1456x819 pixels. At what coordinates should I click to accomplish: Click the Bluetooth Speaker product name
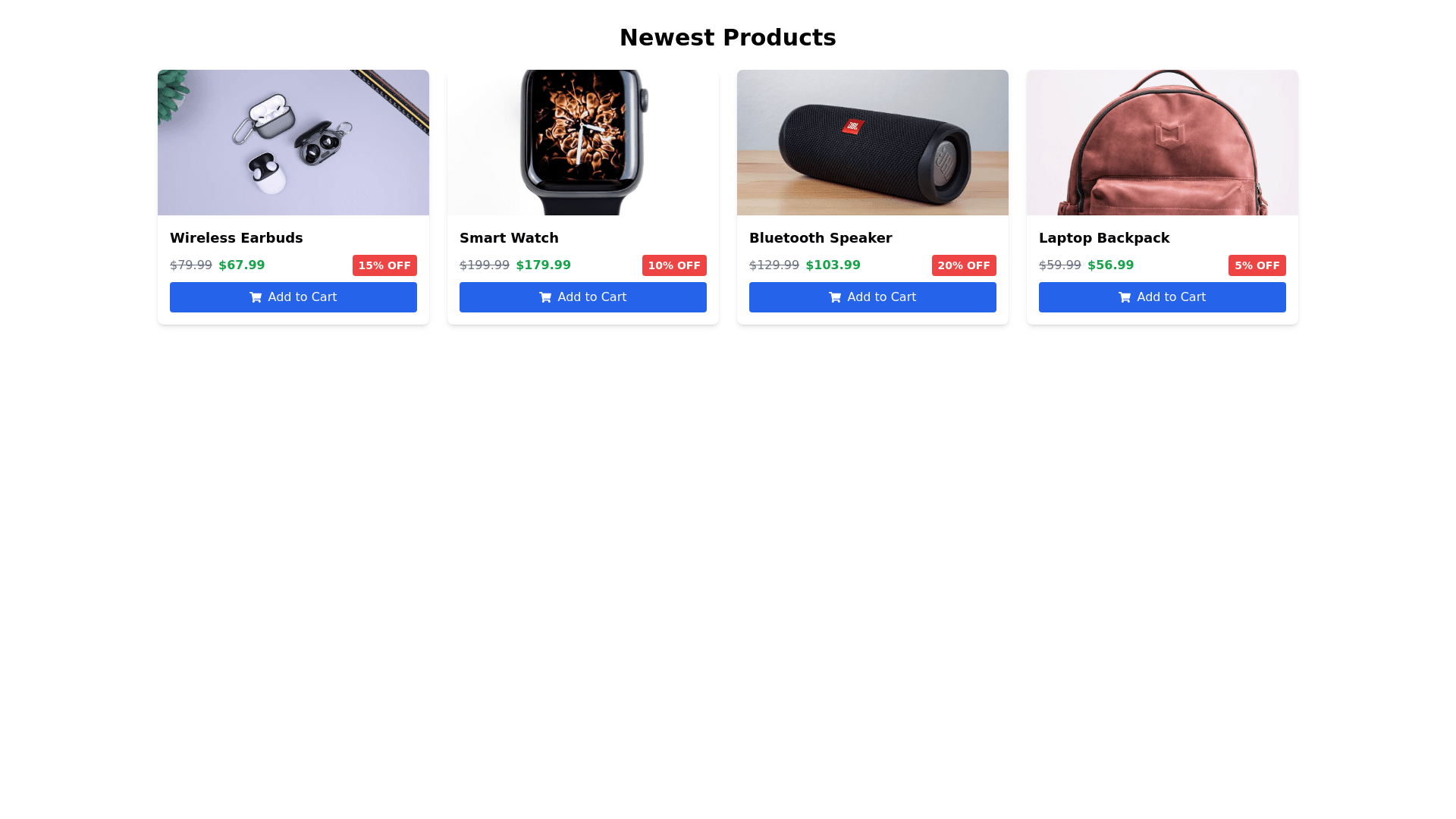pyautogui.click(x=821, y=238)
